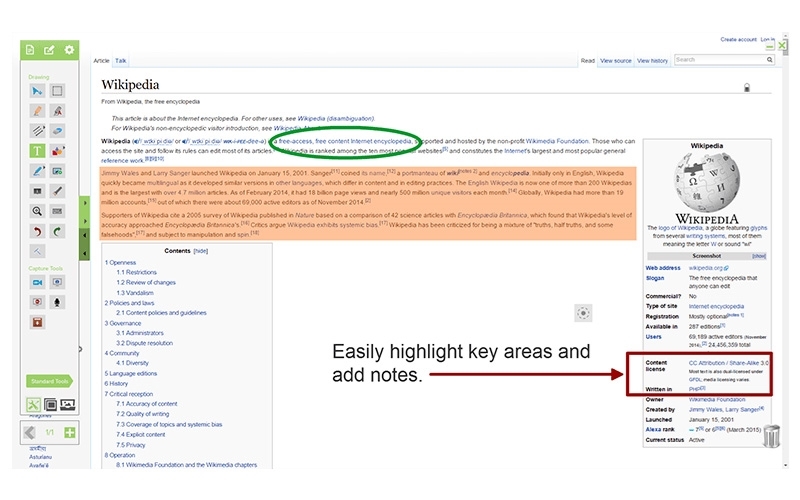Click the insert image tool
This screenshot has width=800, height=500.
tap(57, 171)
